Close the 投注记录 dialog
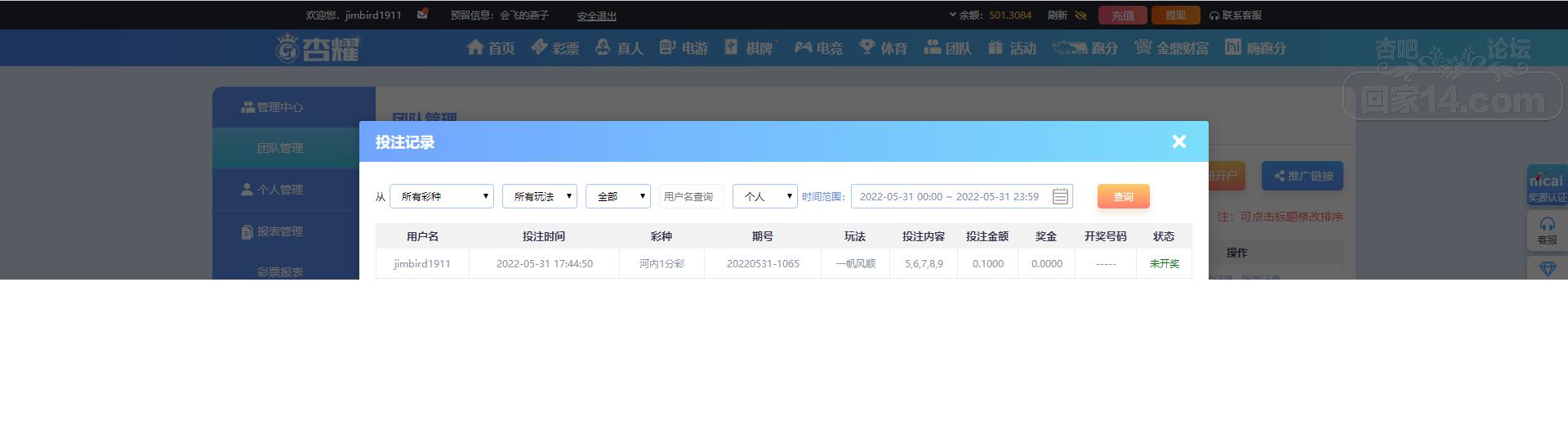This screenshot has width=1568, height=448. pyautogui.click(x=1178, y=141)
